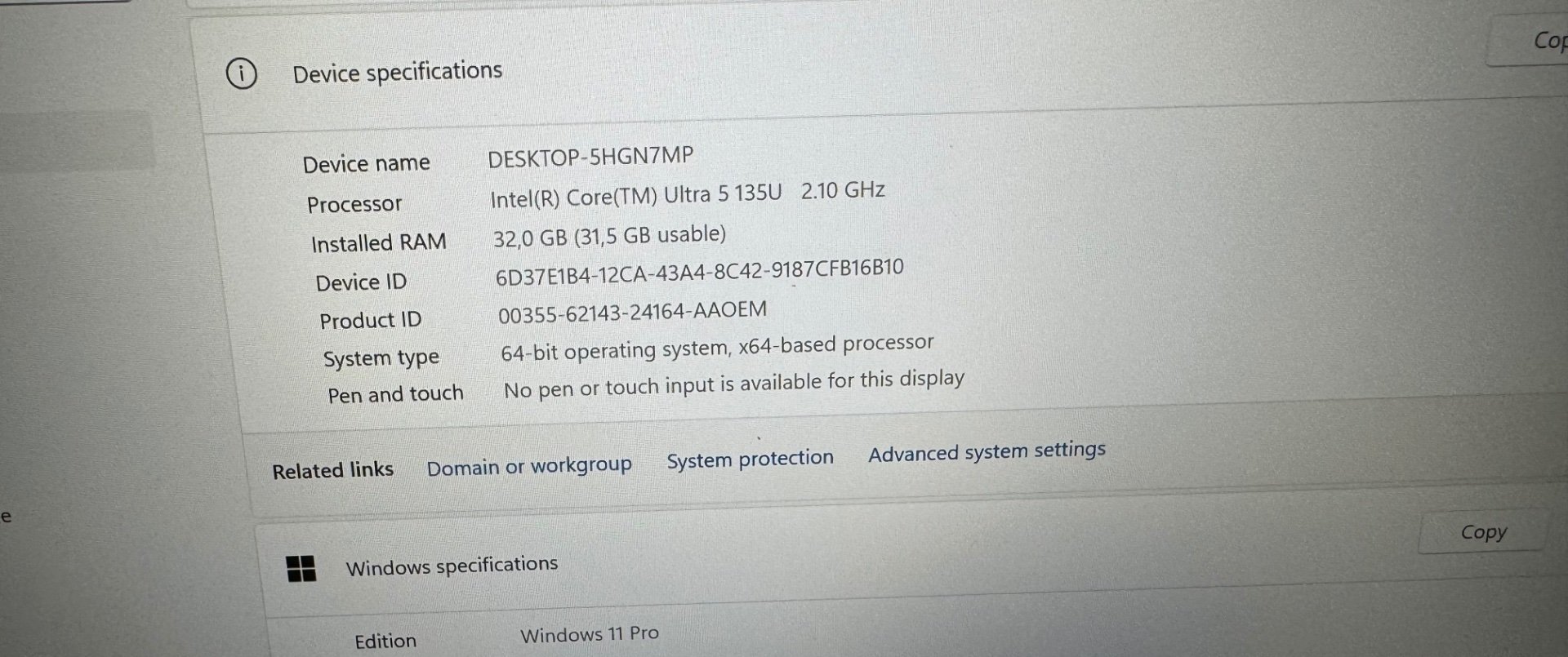Click the Related links label
This screenshot has width=1568, height=657.
(x=332, y=470)
